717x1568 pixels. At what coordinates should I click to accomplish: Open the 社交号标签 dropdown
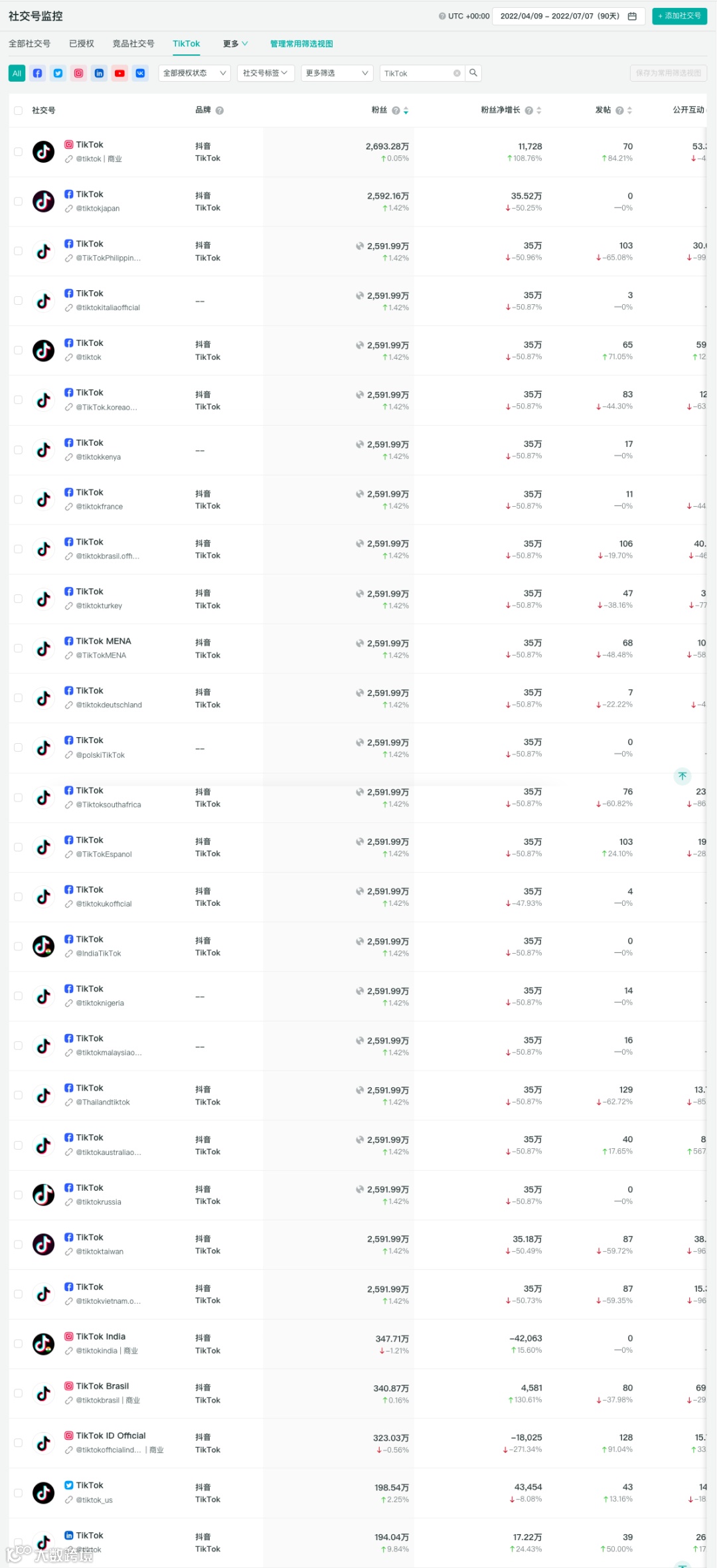tap(266, 73)
